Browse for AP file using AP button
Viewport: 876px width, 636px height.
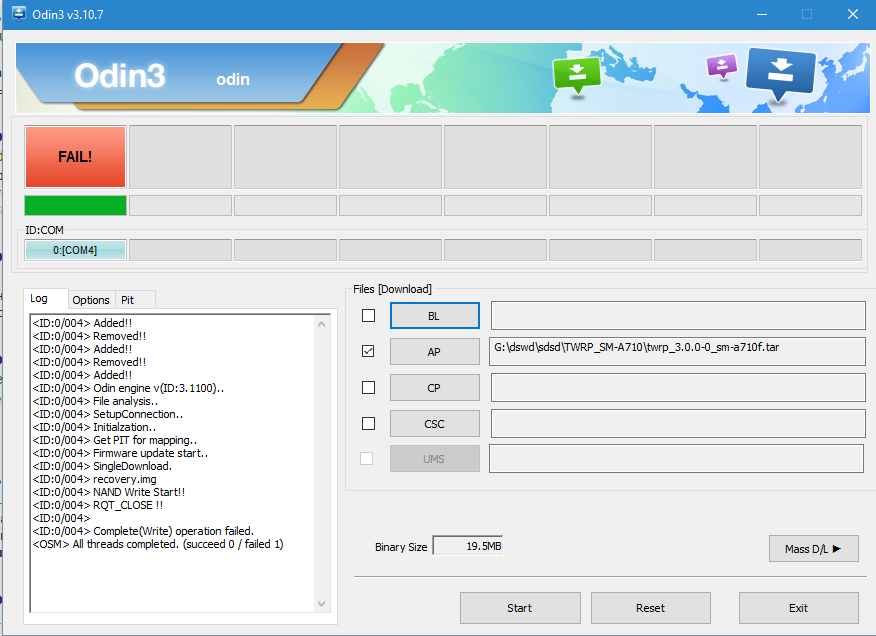tap(434, 351)
